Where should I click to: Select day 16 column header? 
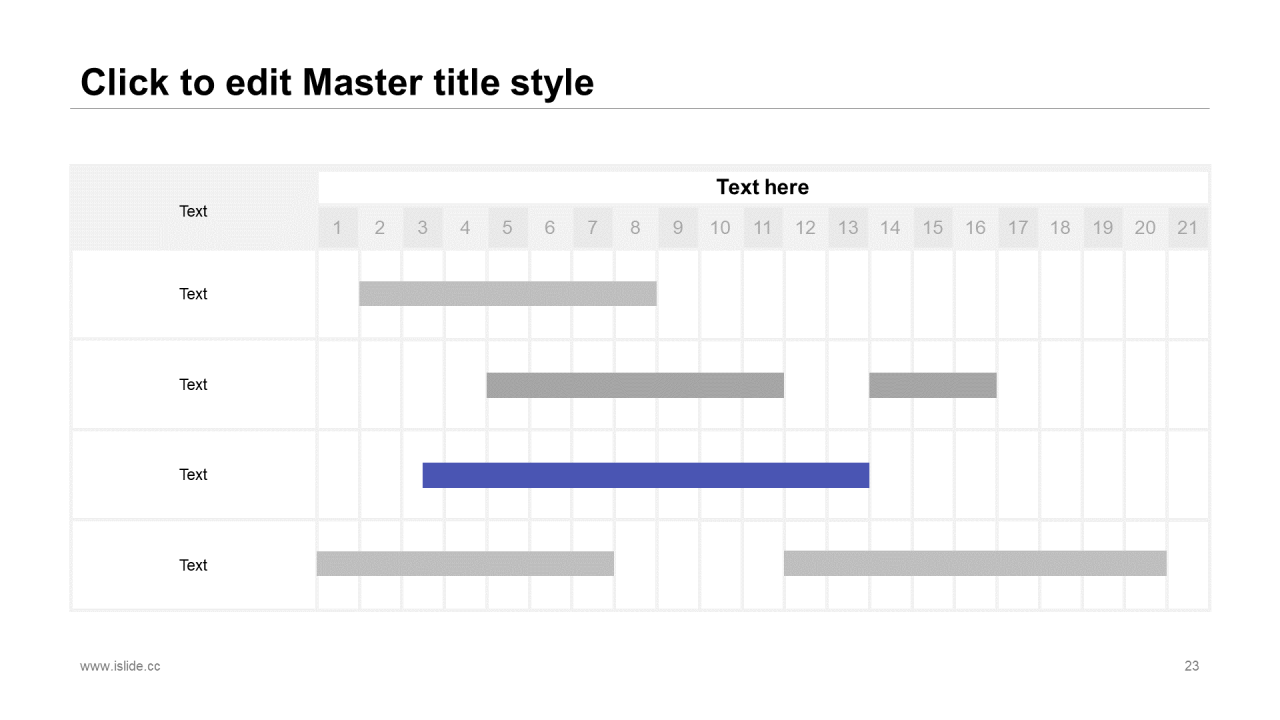[x=975, y=228]
